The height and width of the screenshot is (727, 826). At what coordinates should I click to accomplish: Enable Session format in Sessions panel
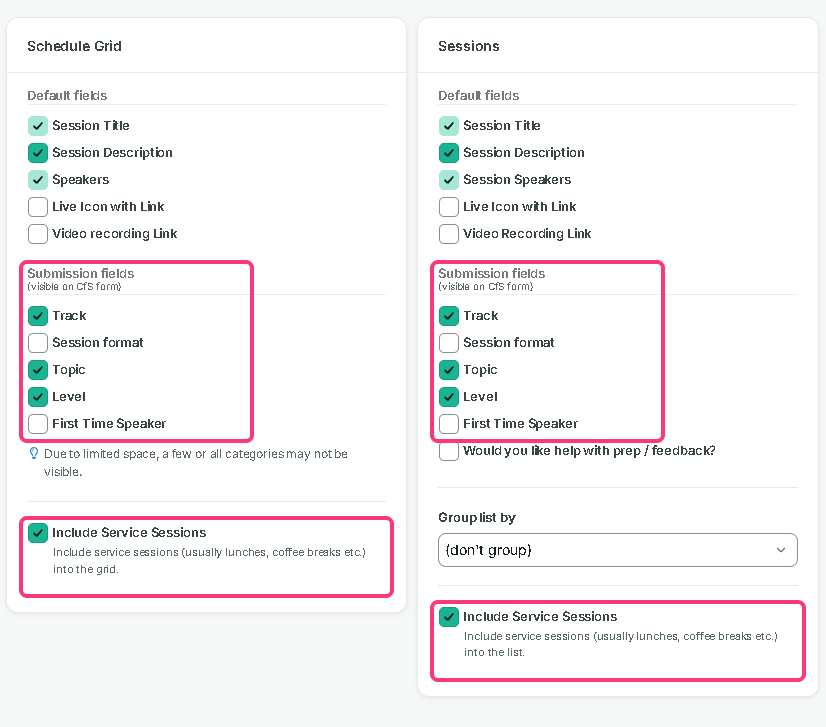(449, 343)
